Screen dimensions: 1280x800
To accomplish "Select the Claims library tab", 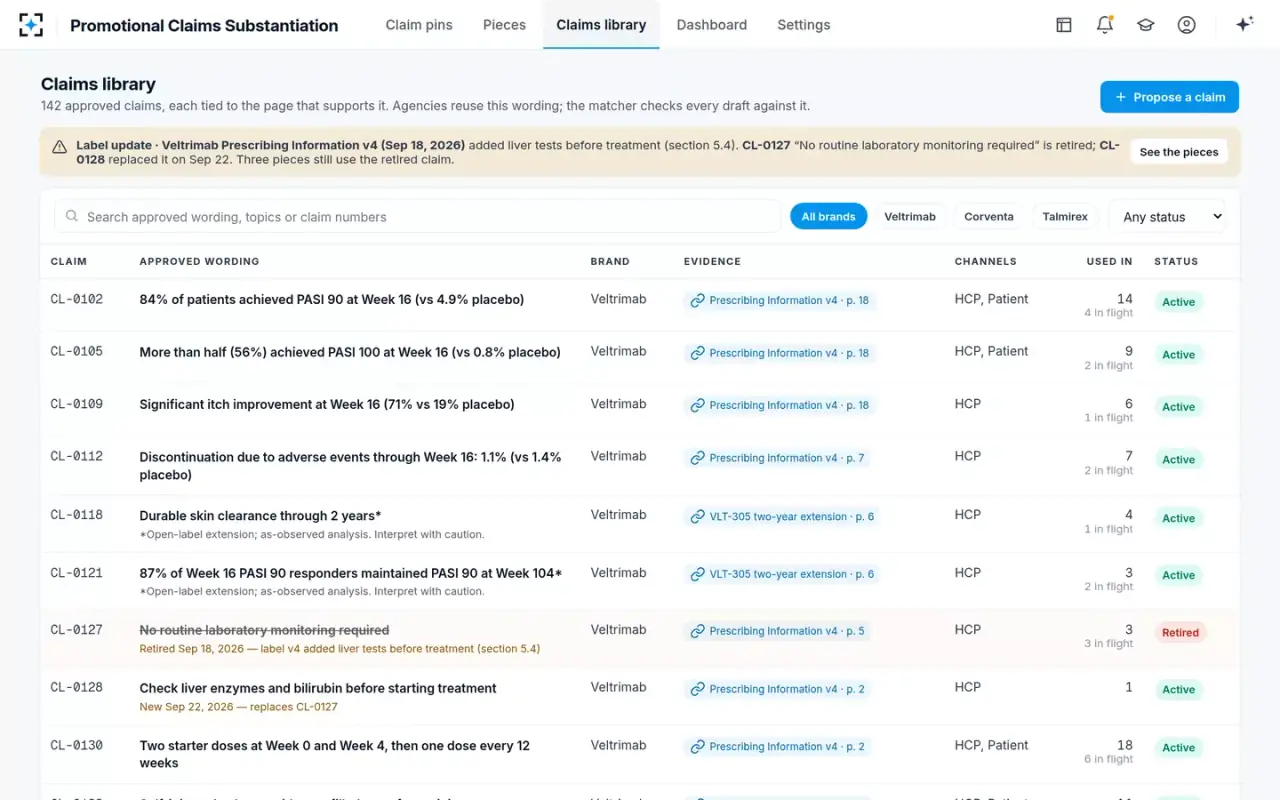I will pyautogui.click(x=601, y=25).
